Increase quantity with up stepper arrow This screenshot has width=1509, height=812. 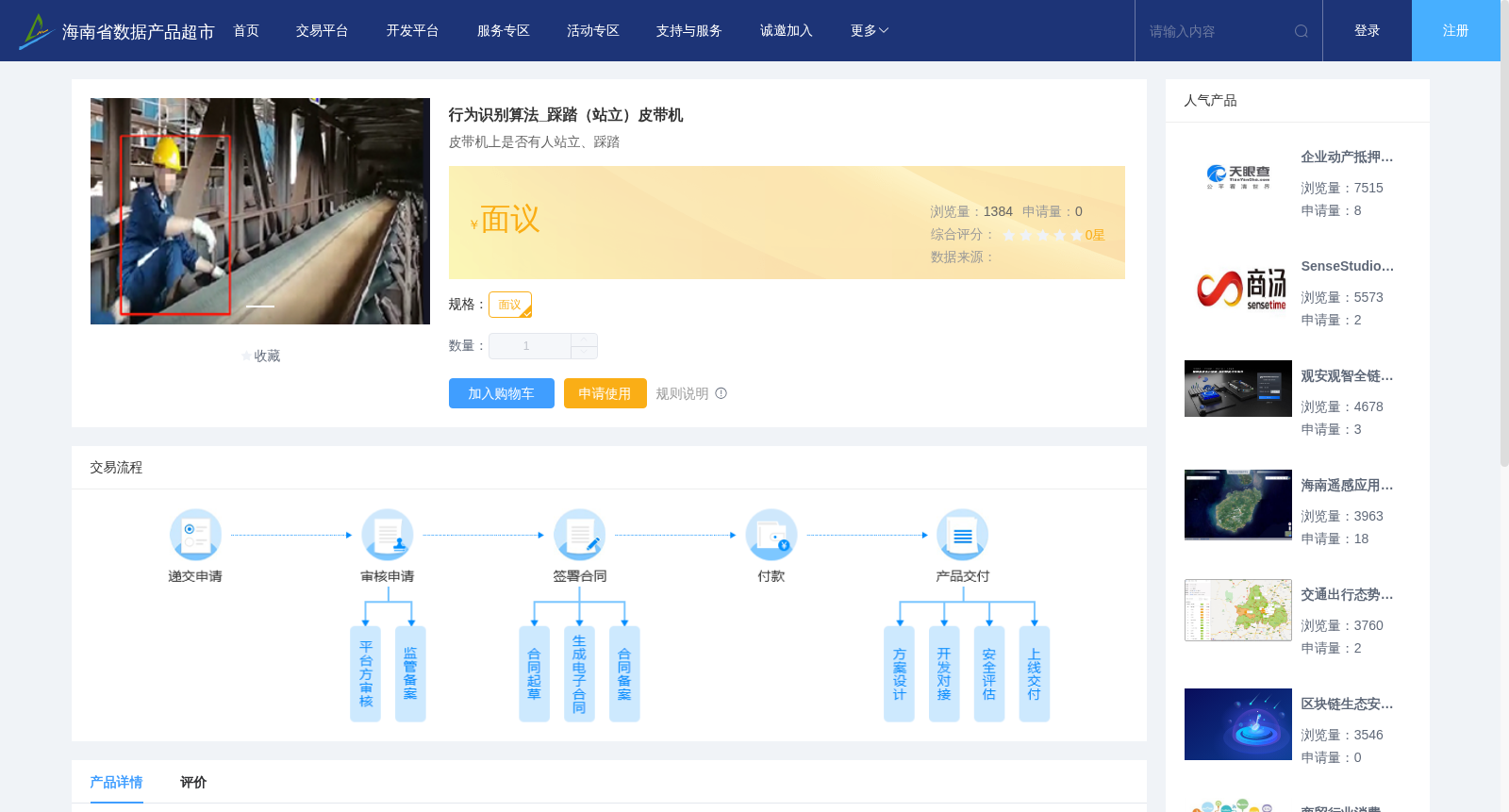point(584,340)
